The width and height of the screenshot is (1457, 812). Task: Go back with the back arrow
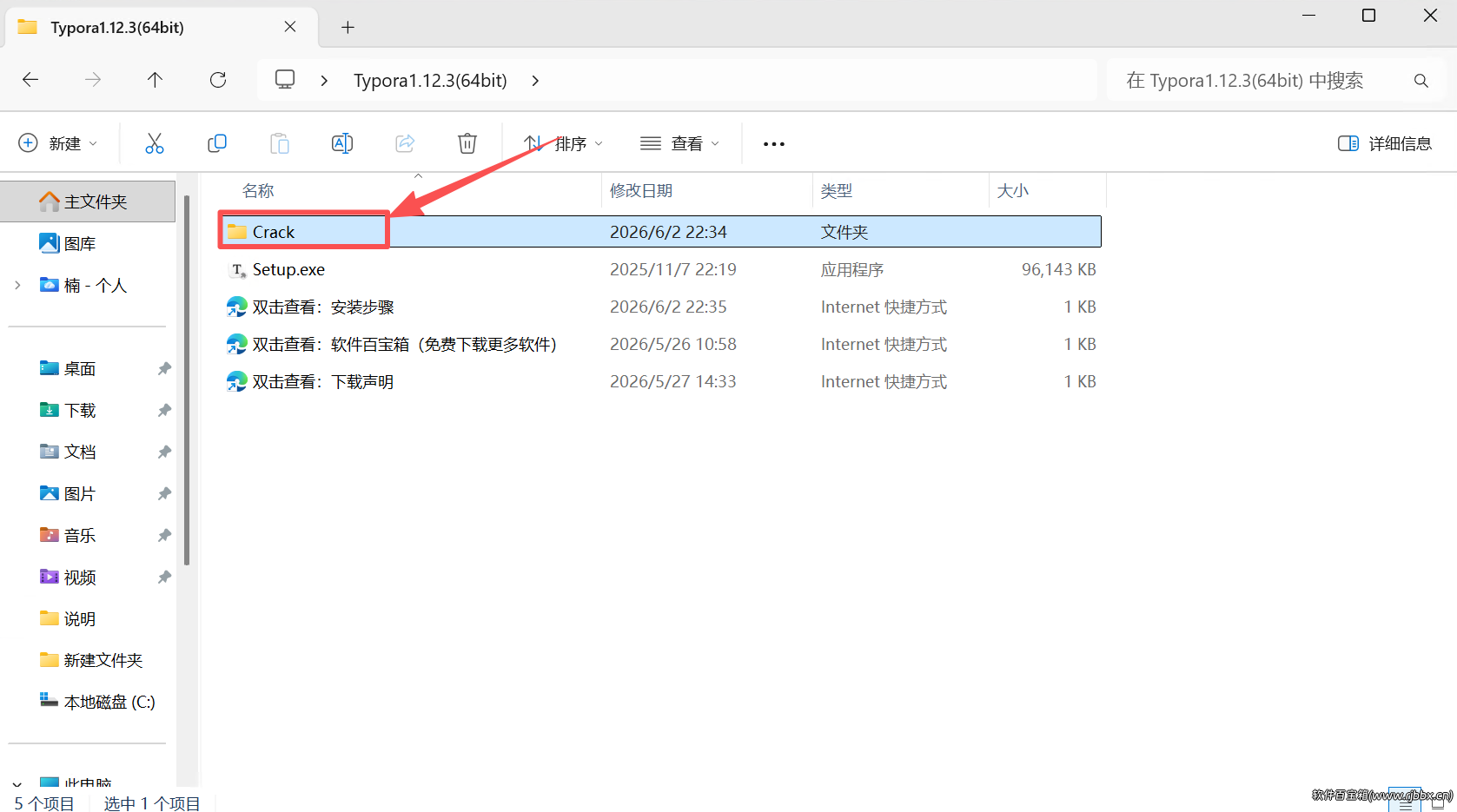30,80
